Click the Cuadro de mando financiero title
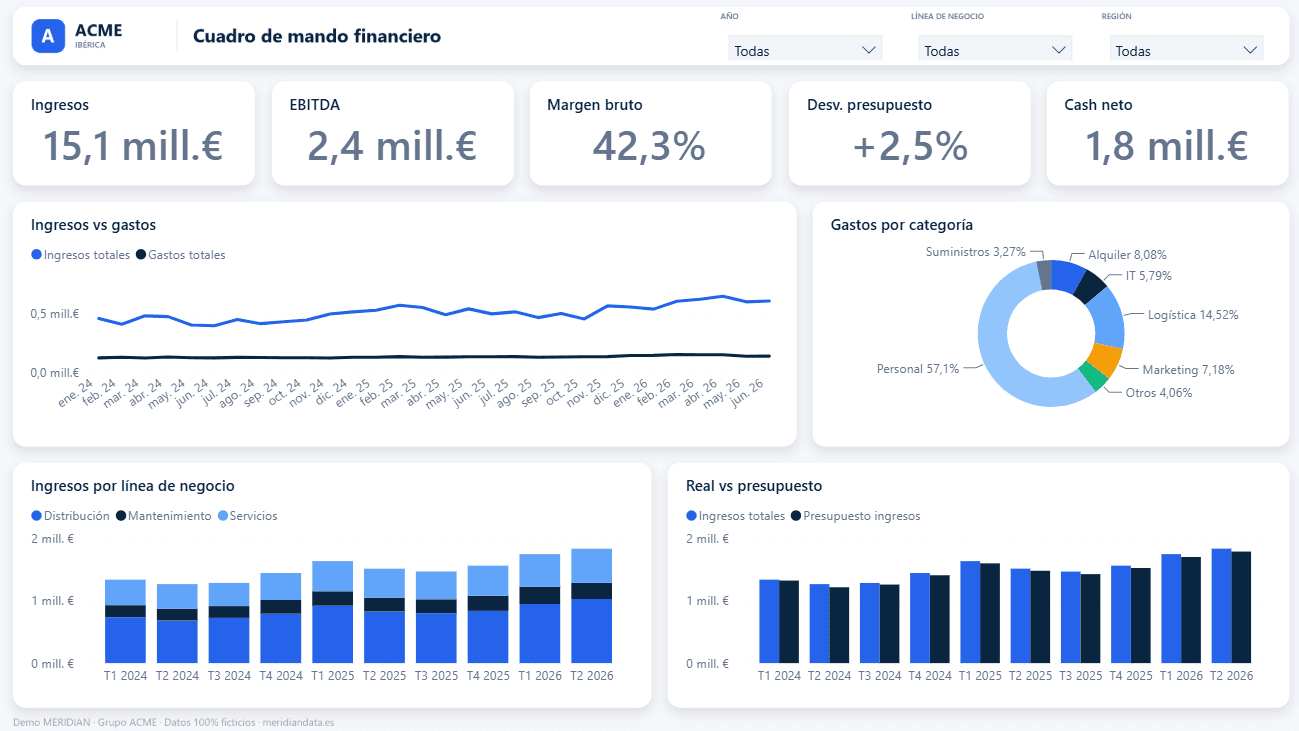Screen dimensions: 1299x731 (317, 36)
